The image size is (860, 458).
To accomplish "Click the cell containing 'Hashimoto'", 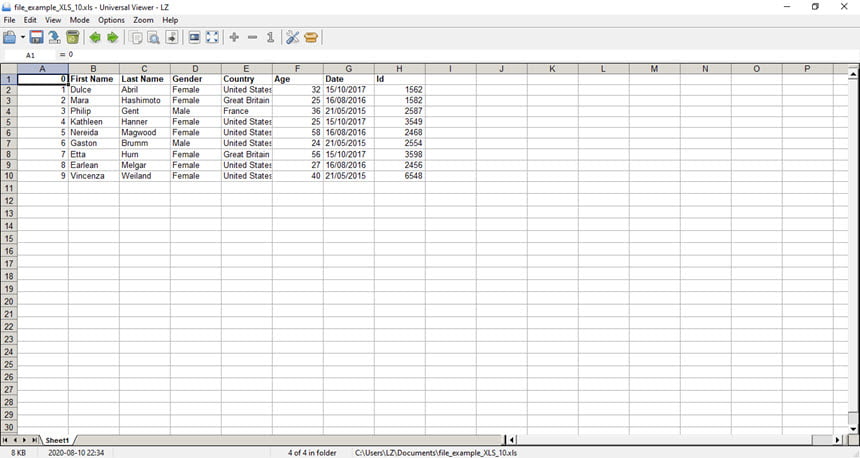I will coord(145,100).
